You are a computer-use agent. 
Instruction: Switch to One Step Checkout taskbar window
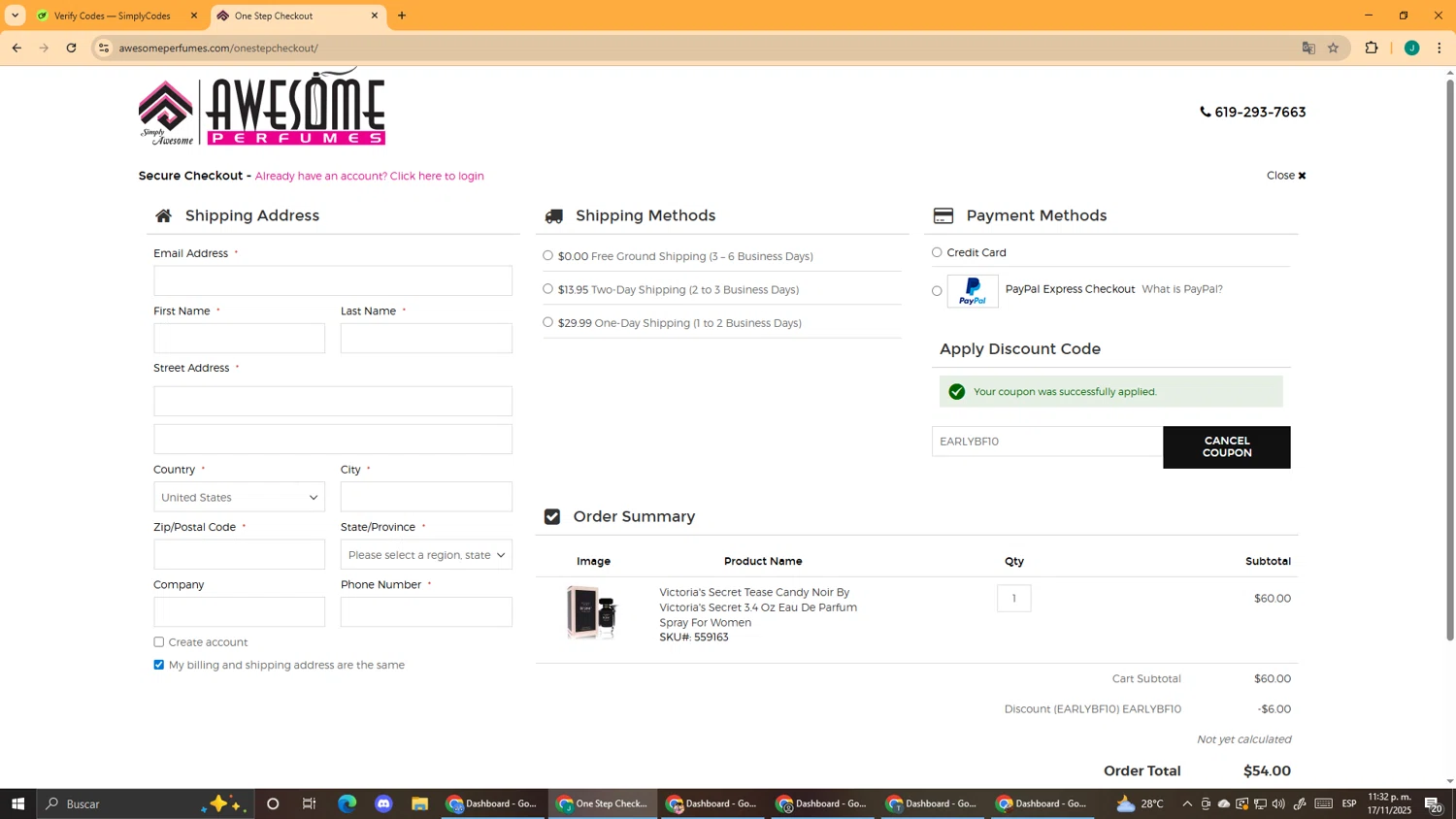[x=603, y=803]
